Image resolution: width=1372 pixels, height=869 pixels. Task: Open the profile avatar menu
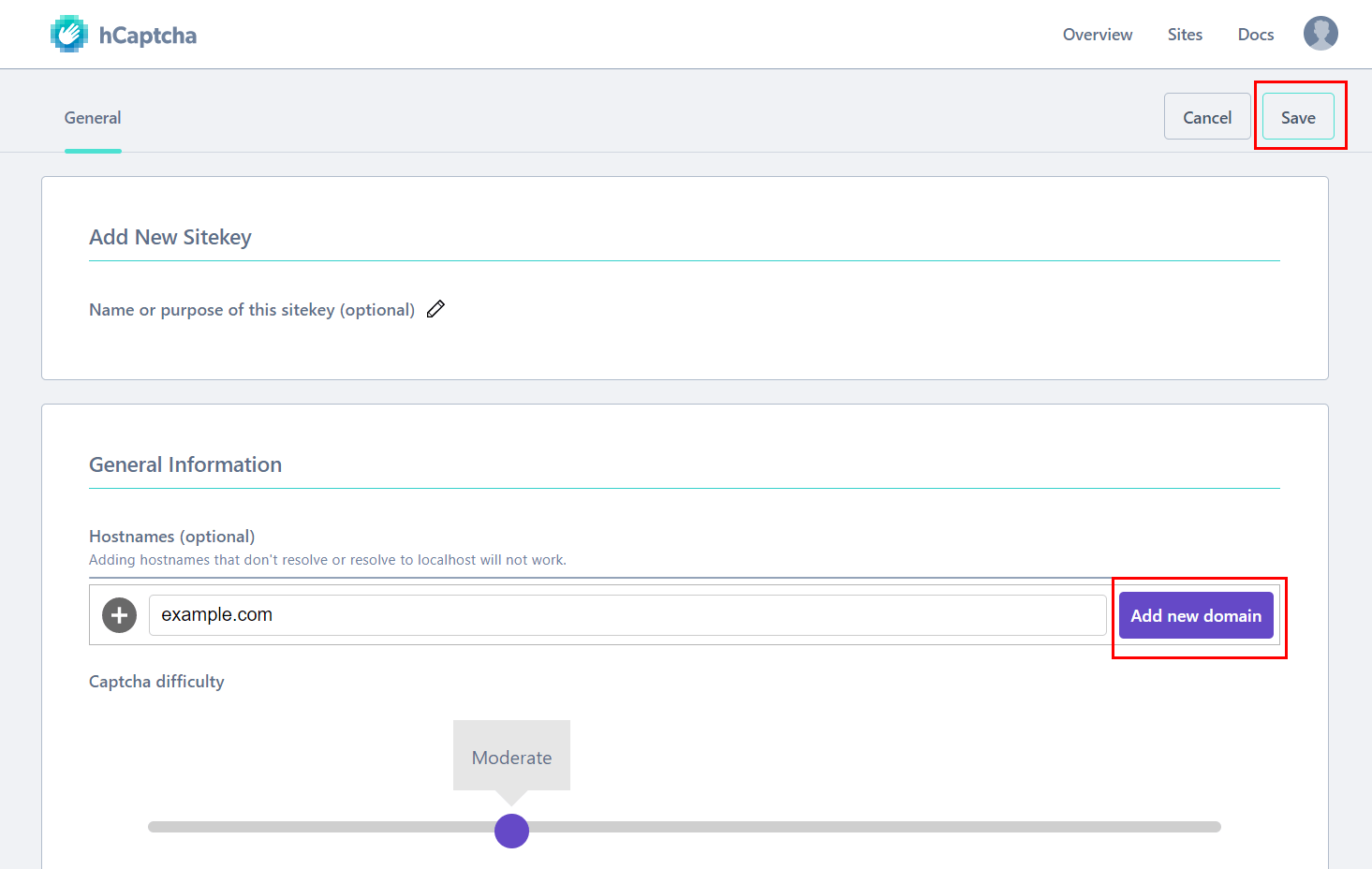click(1320, 33)
